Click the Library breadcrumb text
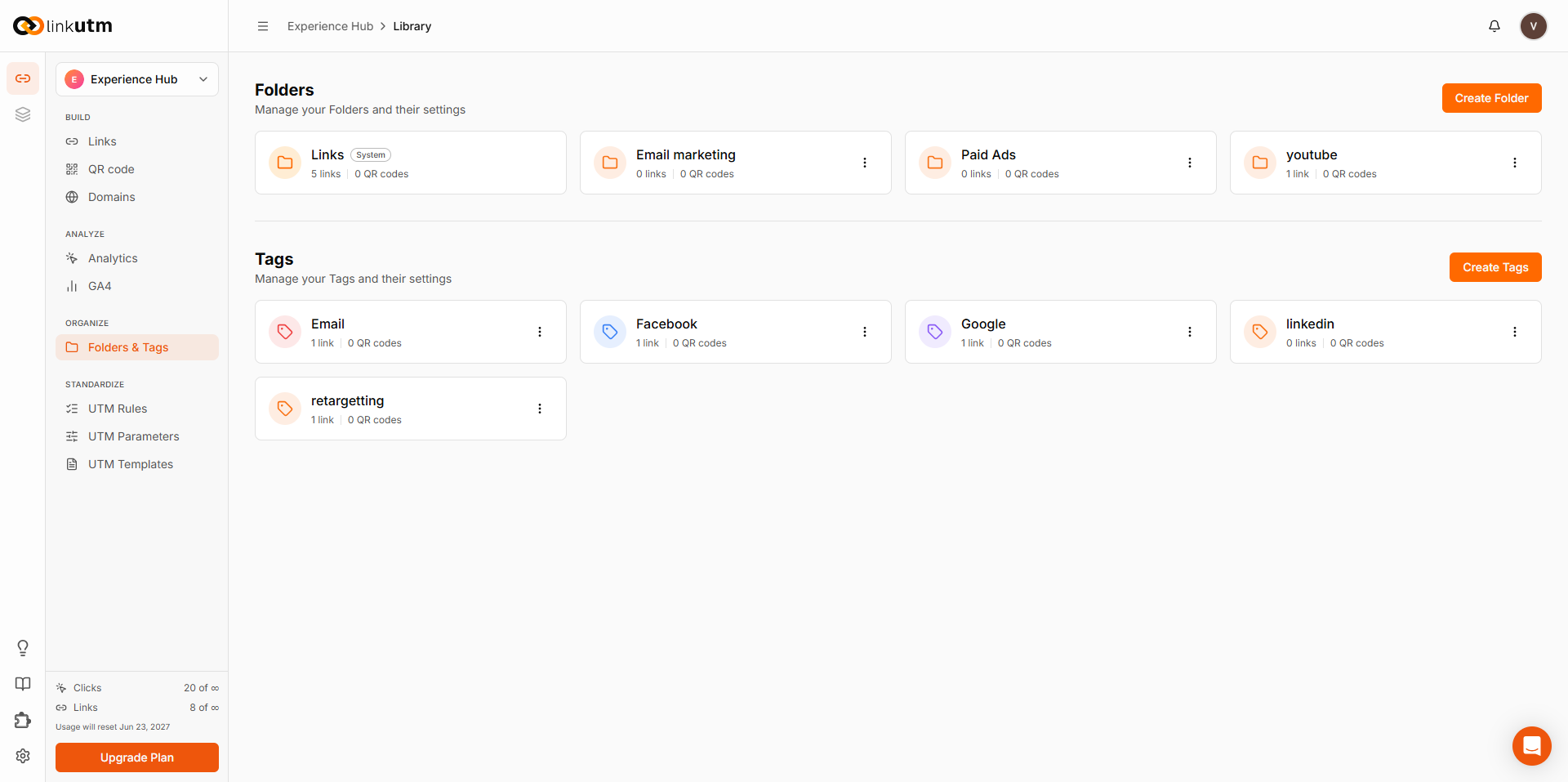 tap(412, 26)
